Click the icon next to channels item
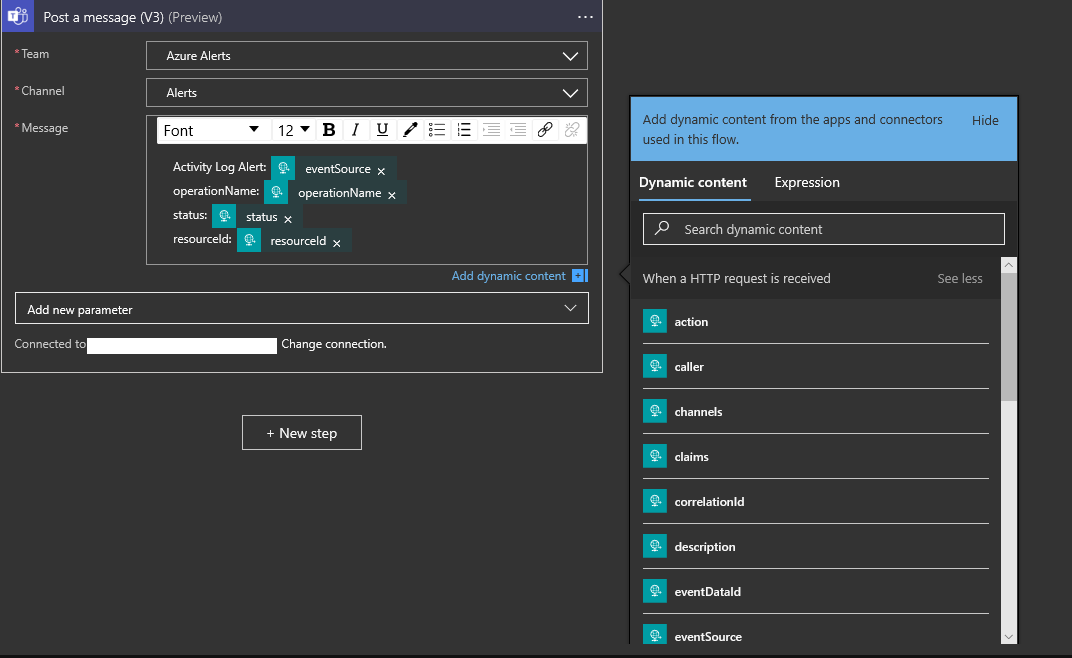The height and width of the screenshot is (658, 1072). [x=655, y=411]
